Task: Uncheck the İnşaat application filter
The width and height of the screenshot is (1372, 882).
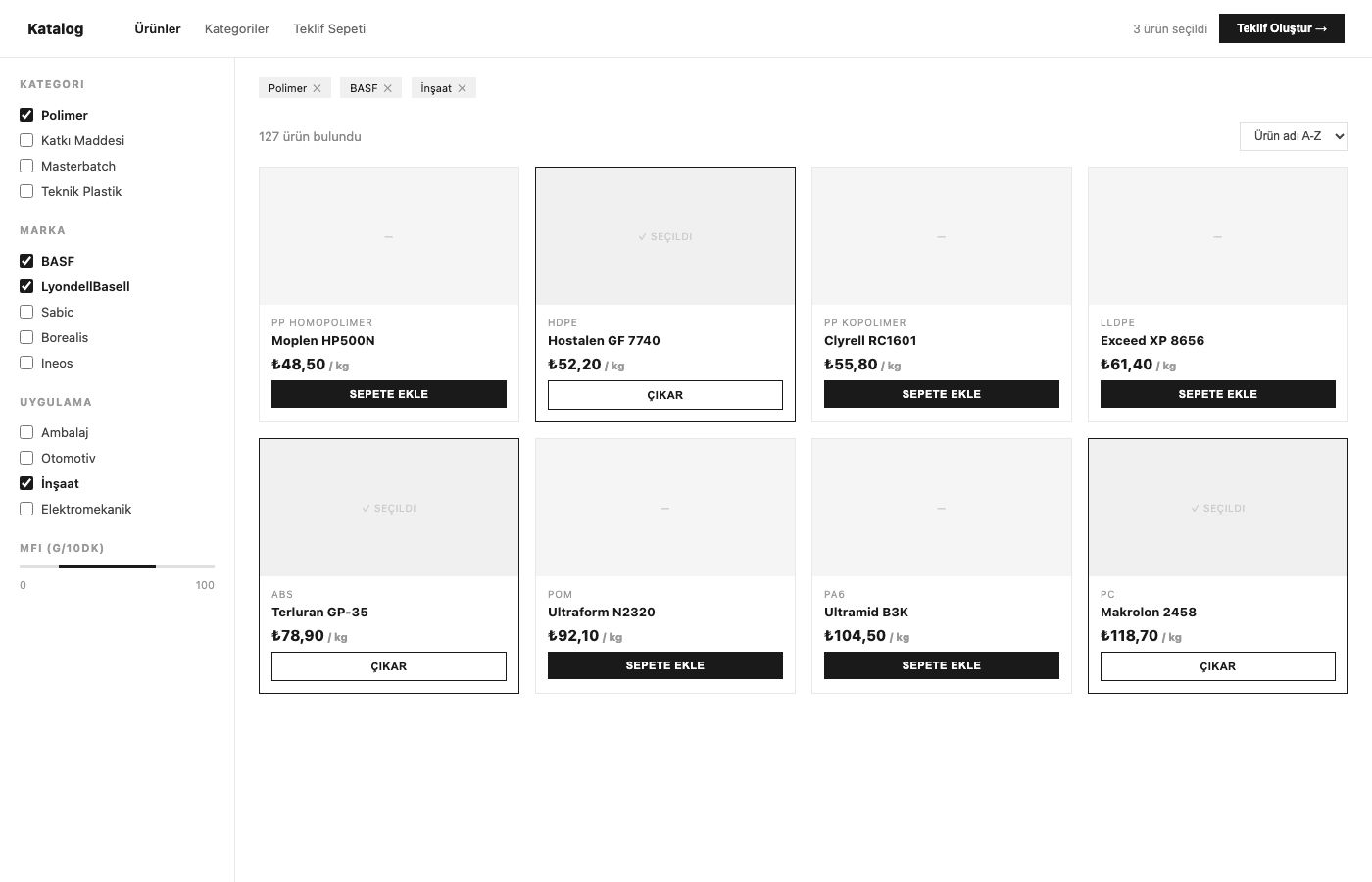Action: [26, 483]
